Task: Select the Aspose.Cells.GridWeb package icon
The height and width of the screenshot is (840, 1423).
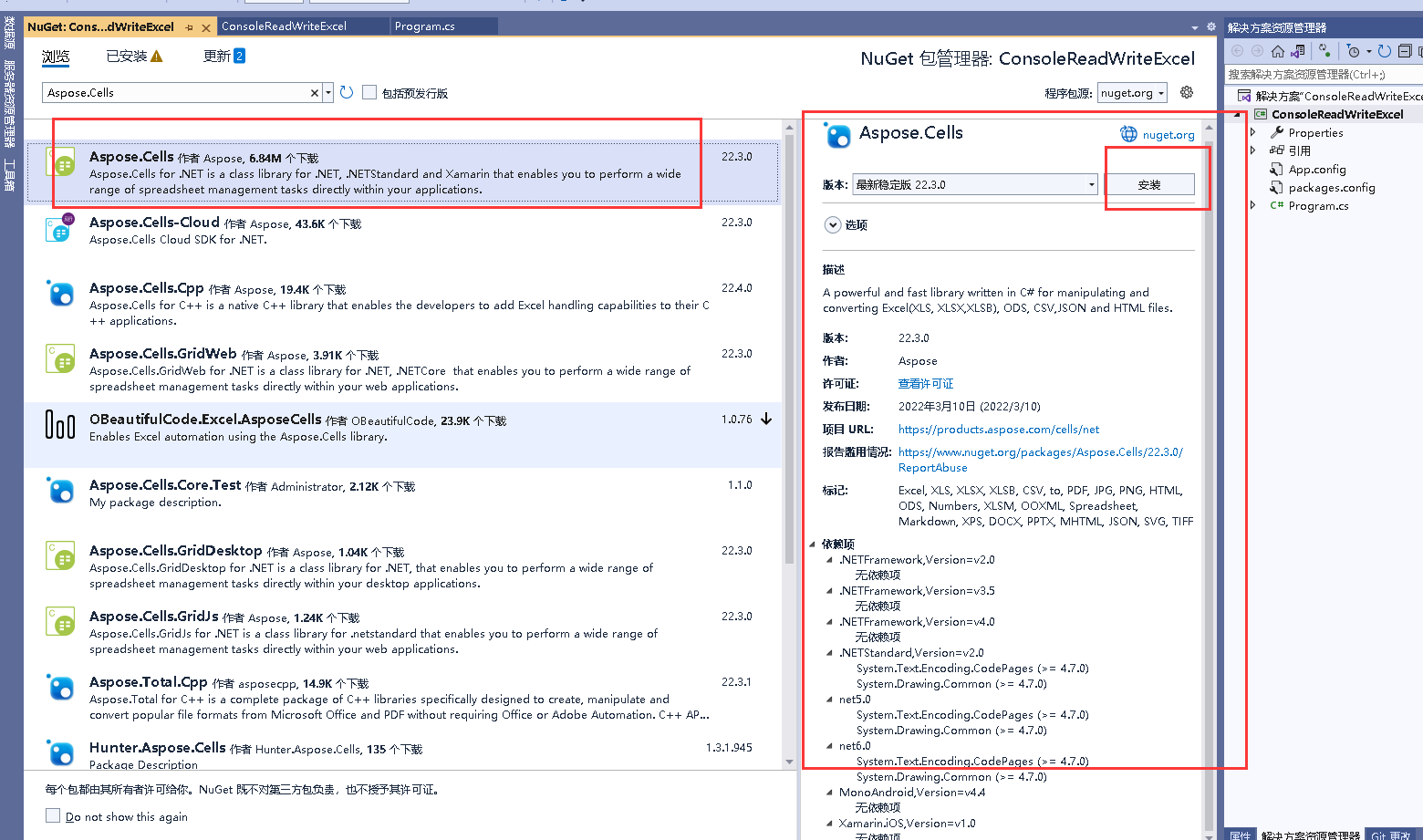Action: pos(60,358)
